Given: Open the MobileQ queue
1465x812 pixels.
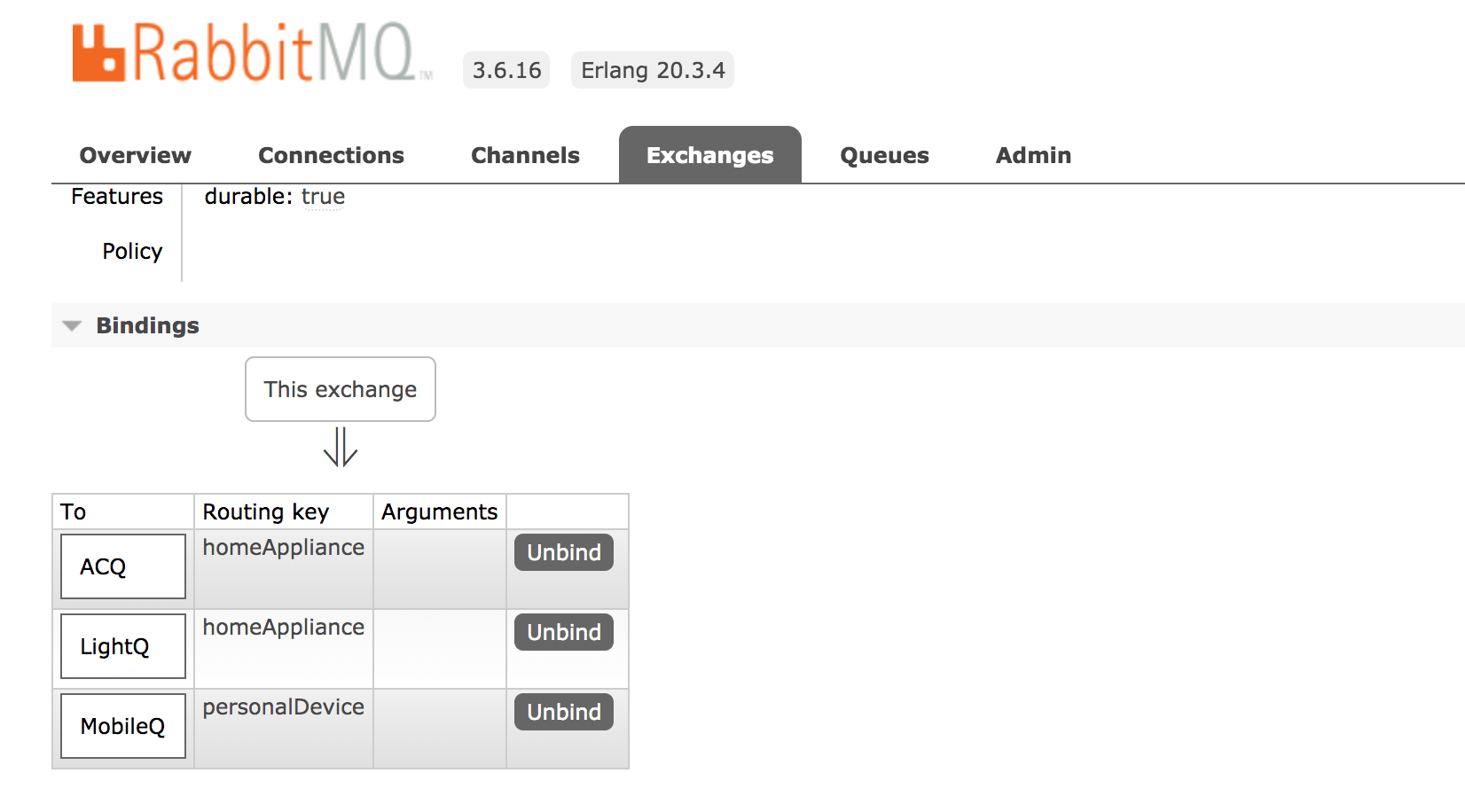Looking at the screenshot, I should 122,726.
